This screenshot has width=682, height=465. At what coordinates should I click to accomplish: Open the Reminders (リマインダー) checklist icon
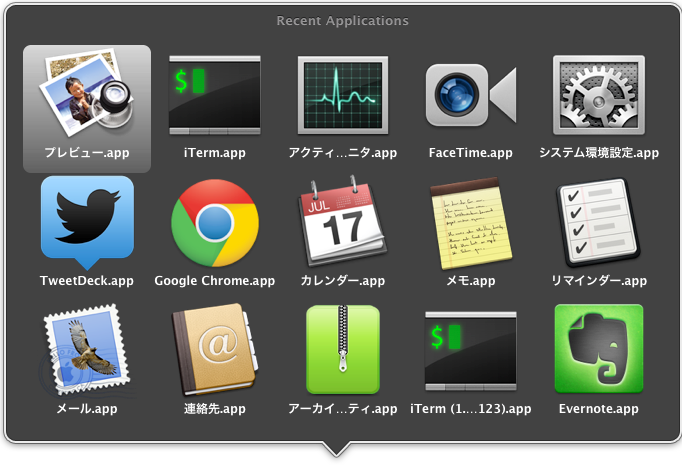598,222
